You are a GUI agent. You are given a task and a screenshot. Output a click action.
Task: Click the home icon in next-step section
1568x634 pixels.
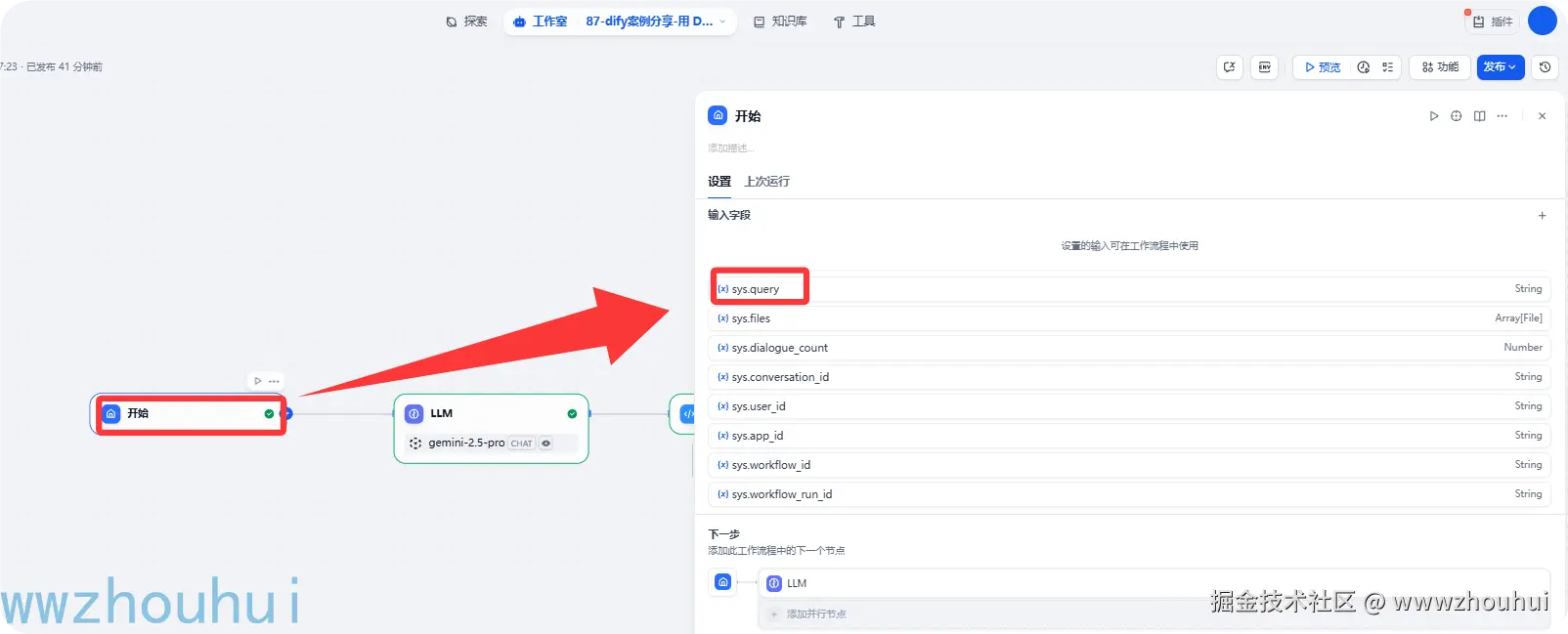(723, 582)
